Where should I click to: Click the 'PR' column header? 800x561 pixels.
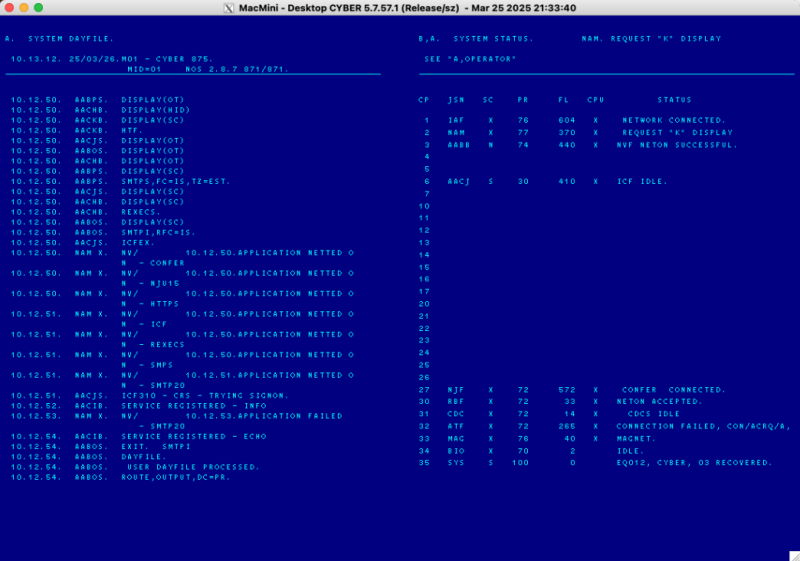coord(523,100)
